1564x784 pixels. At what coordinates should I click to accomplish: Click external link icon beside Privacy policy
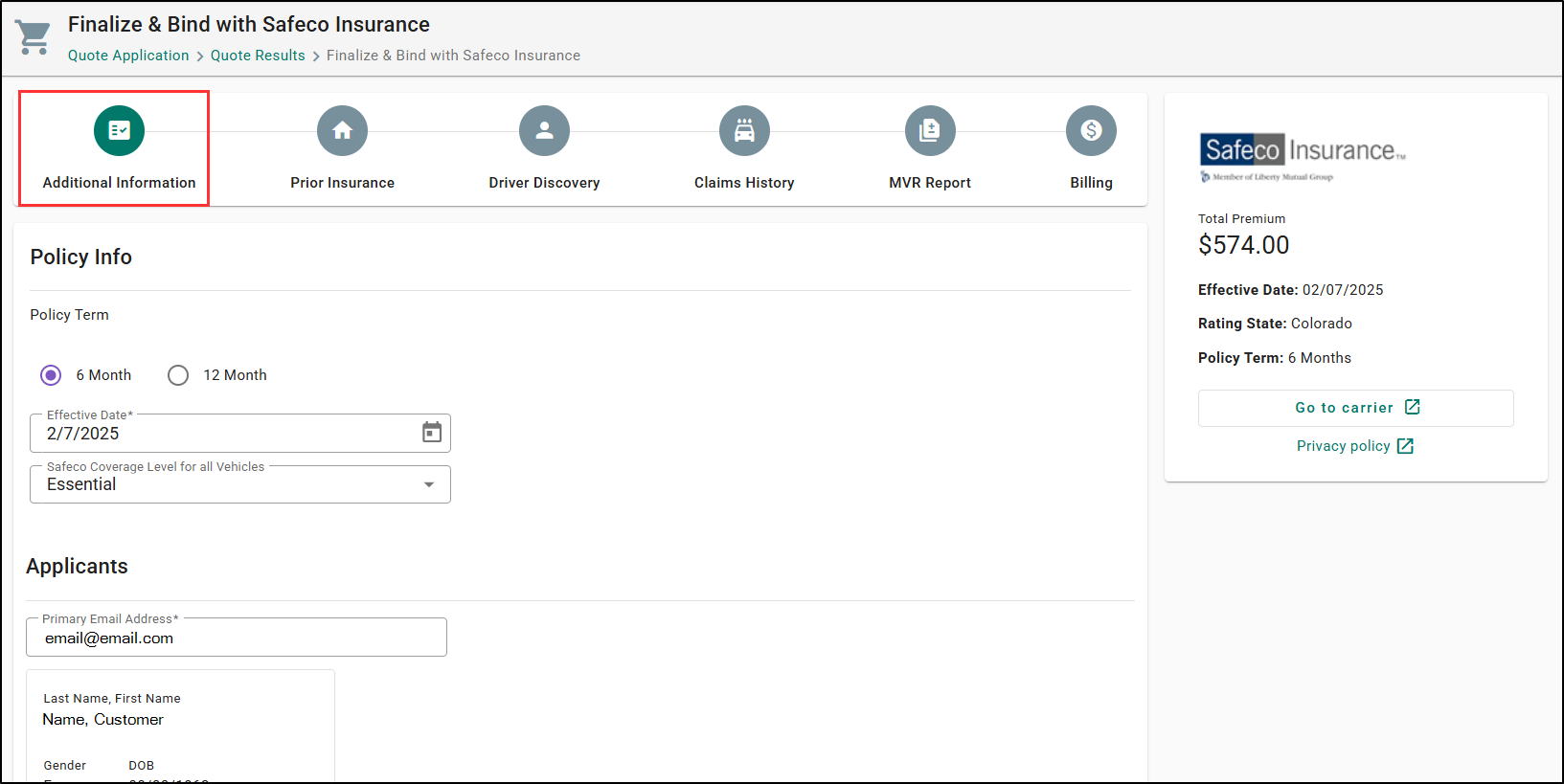pyautogui.click(x=1405, y=446)
